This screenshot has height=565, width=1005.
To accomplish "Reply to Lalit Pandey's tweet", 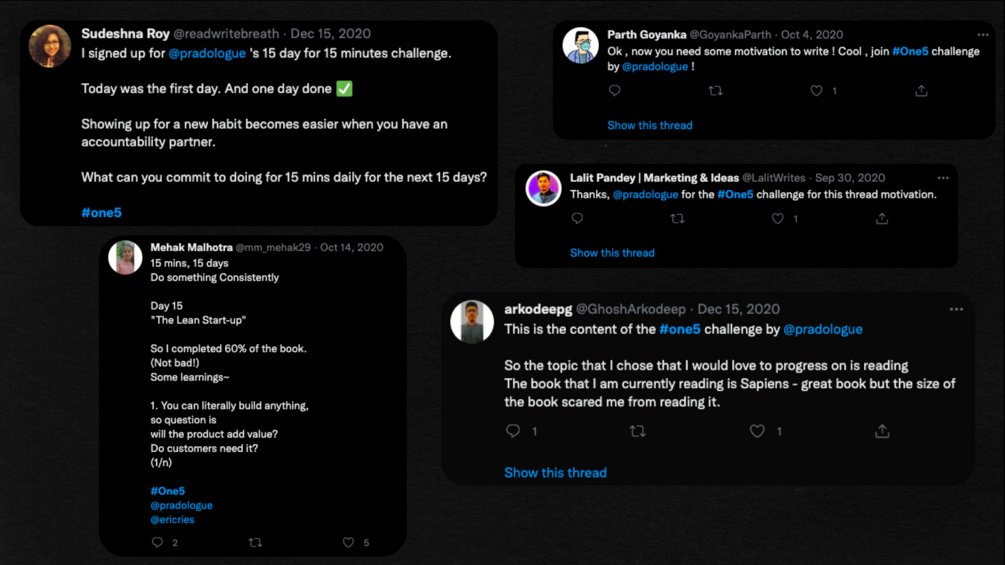I will (x=577, y=219).
